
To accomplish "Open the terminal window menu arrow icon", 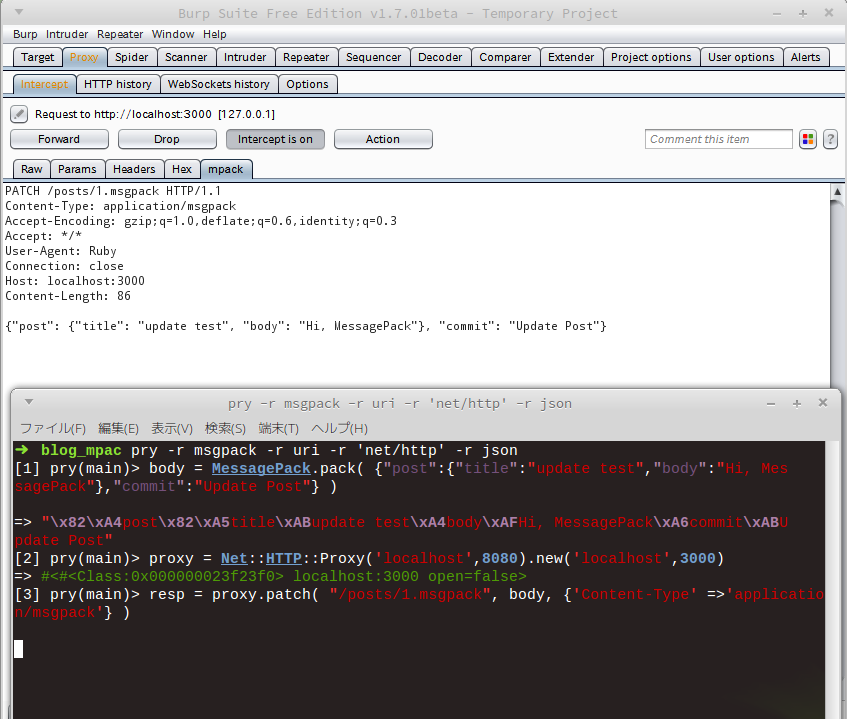I will (x=28, y=403).
